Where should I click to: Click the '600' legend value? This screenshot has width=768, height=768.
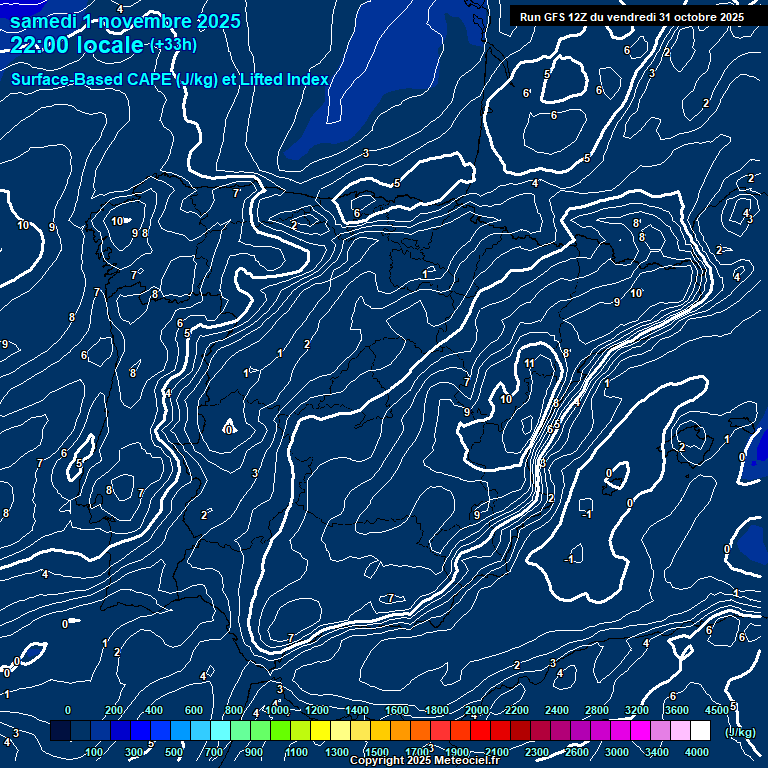pos(193,710)
